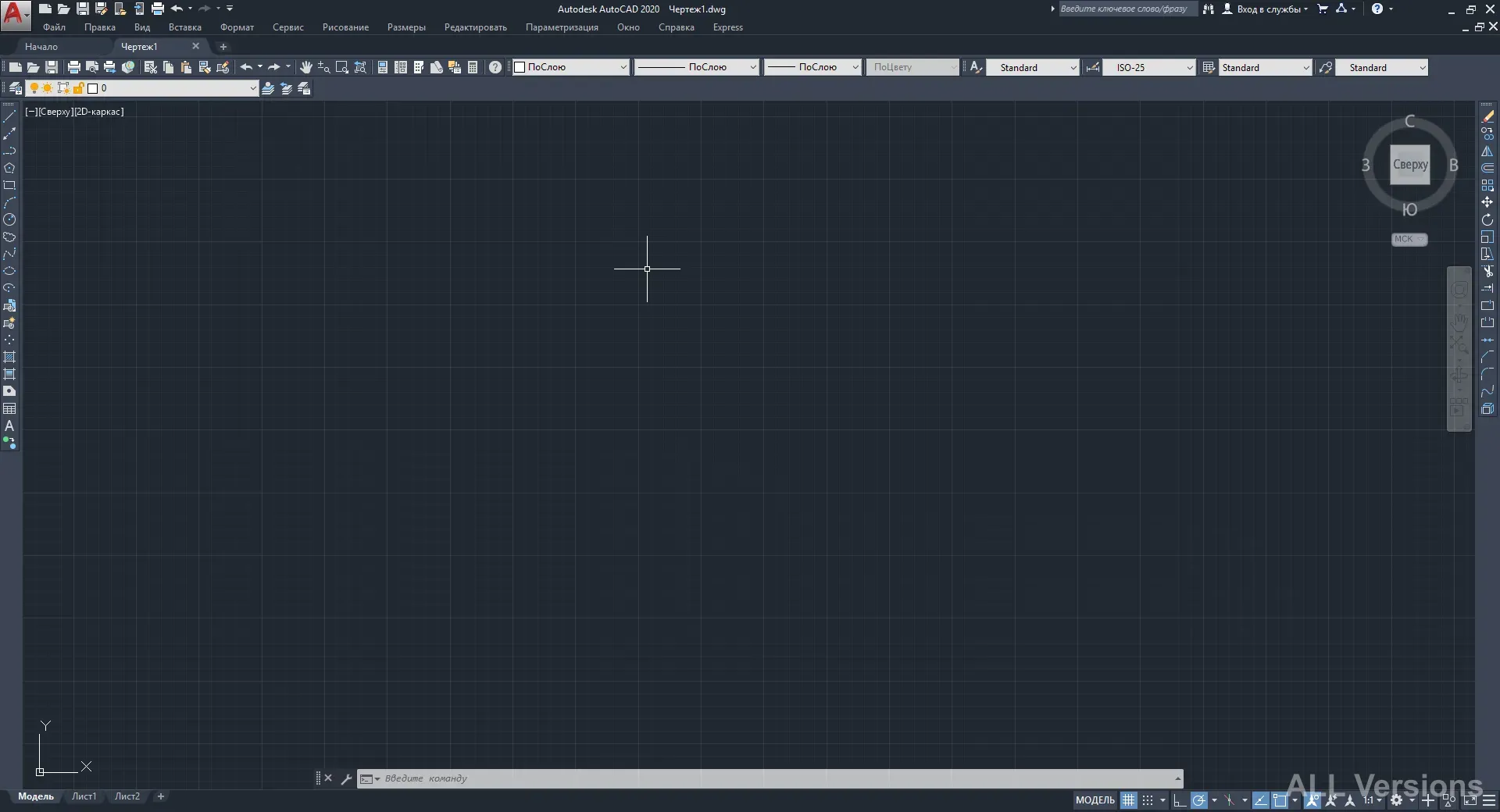Select the Table tool
The width and height of the screenshot is (1500, 812).
click(9, 408)
